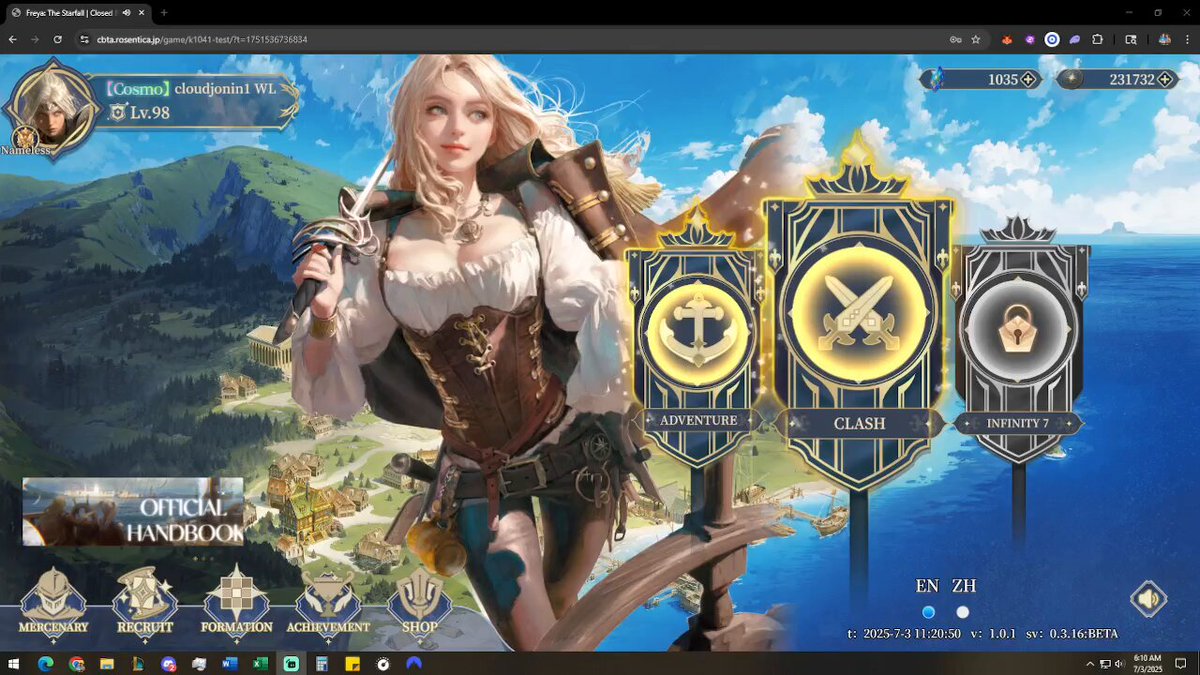Click the Nameless title under avatar

coord(25,150)
